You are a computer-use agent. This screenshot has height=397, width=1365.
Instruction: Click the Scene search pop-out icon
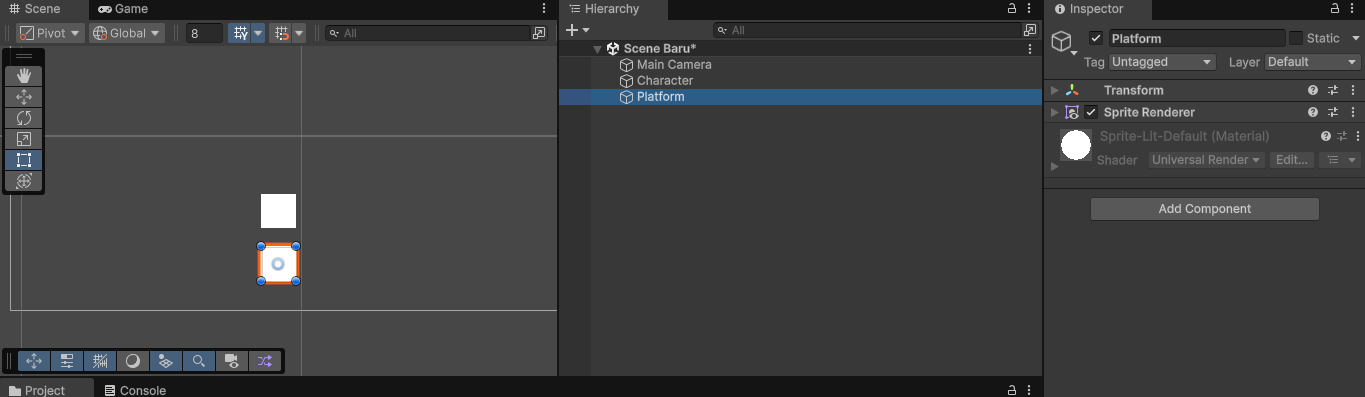pyautogui.click(x=540, y=33)
